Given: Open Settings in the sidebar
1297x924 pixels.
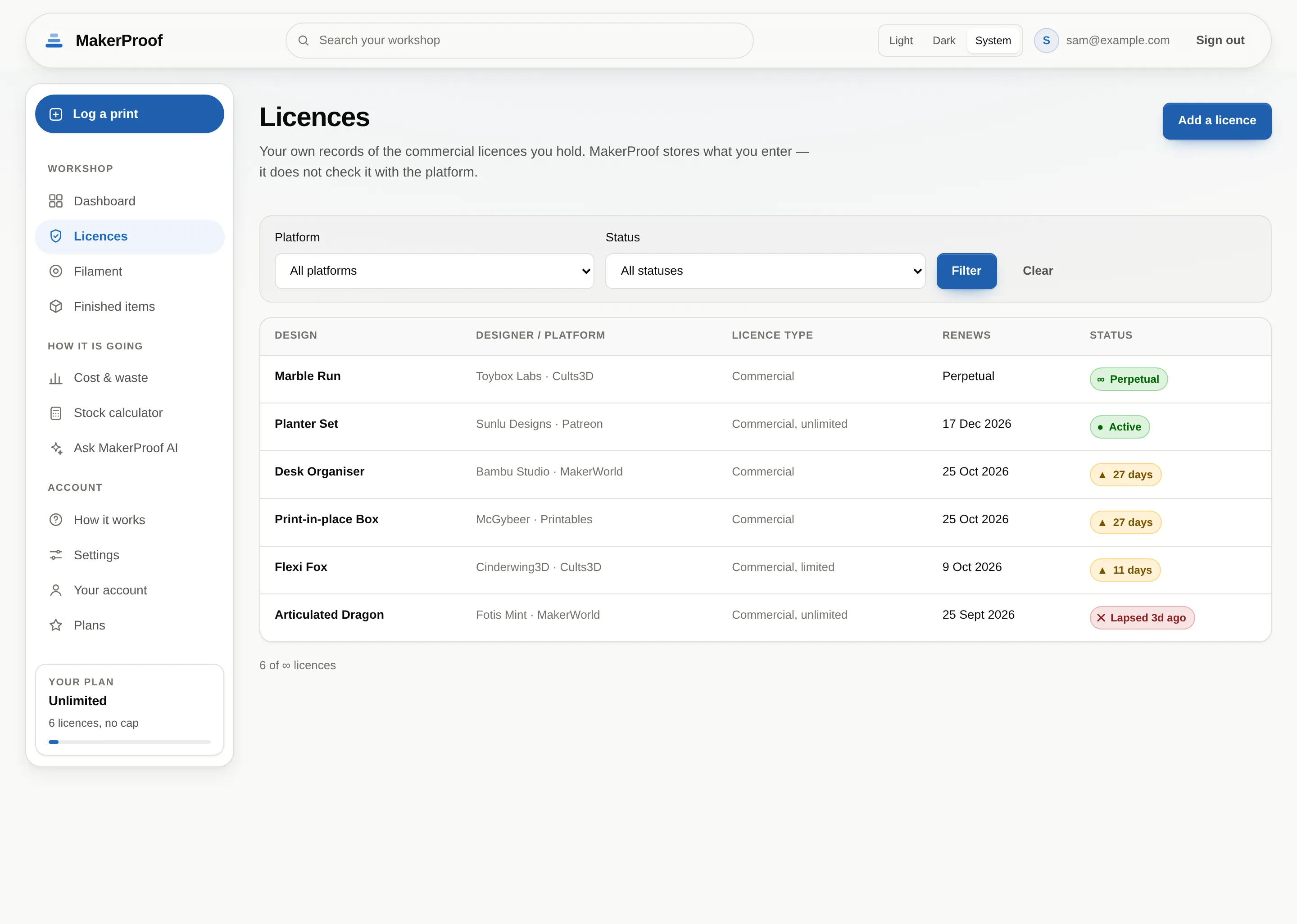Looking at the screenshot, I should 130,555.
